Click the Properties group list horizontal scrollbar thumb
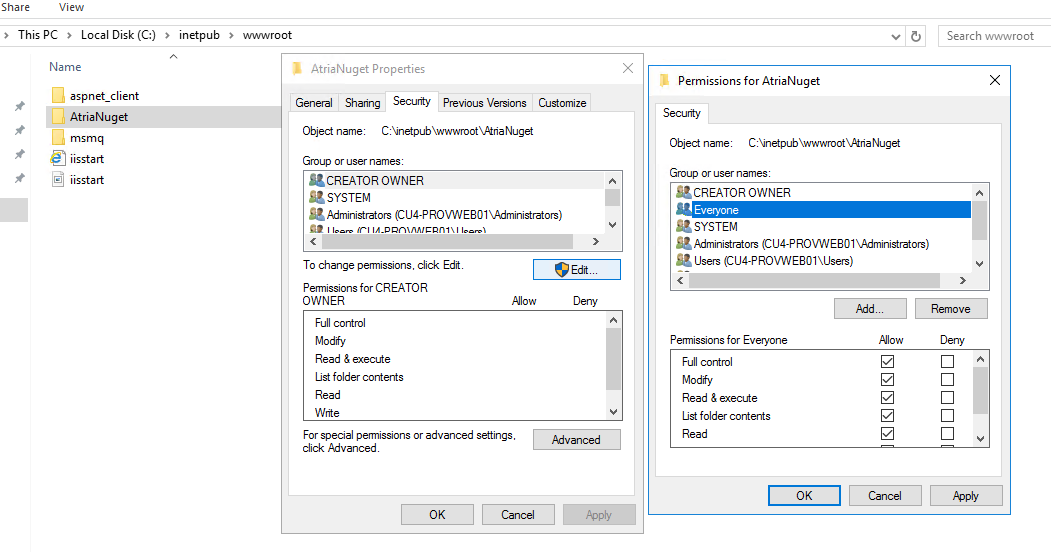Screen dimensions: 1051x552 [447, 241]
